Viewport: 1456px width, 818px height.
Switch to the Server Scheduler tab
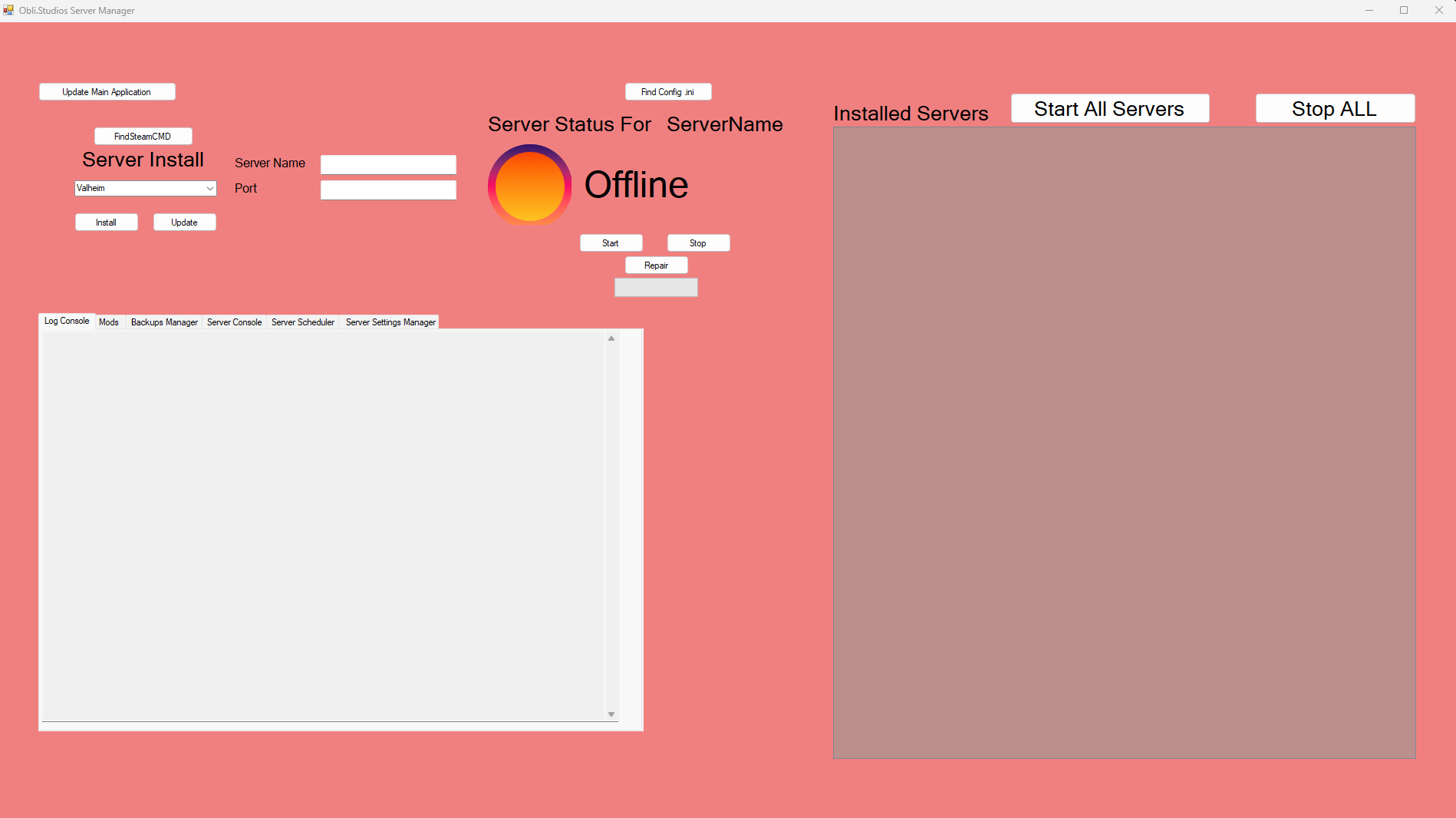point(302,322)
